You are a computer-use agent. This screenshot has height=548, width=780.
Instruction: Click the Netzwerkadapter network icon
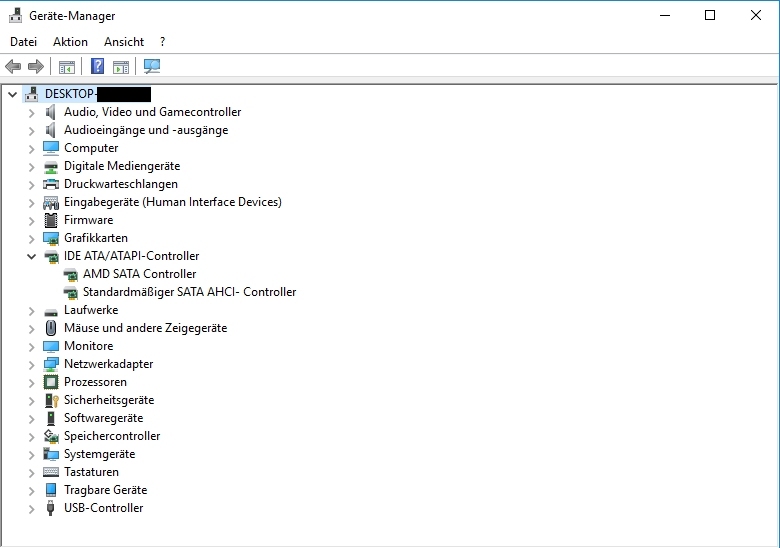tap(51, 365)
